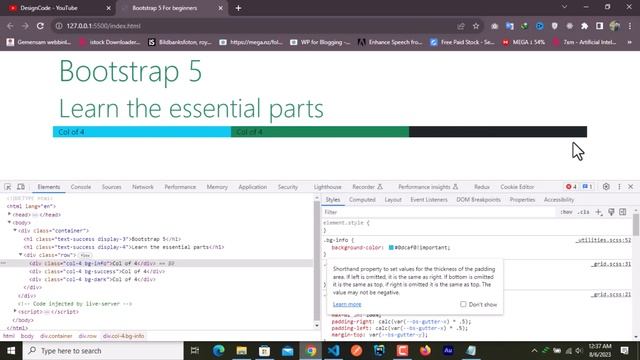Viewport: 640px width, 360px height.
Task: Open Windows Start menu
Action: [x=11, y=351]
